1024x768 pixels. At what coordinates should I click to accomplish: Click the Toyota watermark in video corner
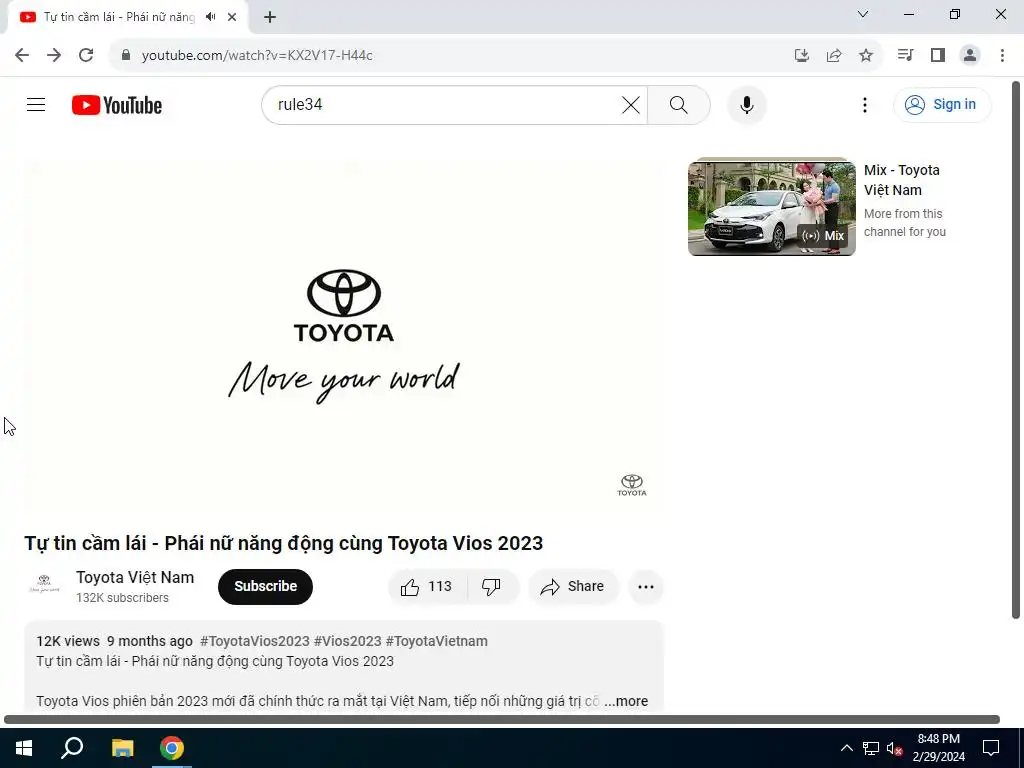coord(632,485)
